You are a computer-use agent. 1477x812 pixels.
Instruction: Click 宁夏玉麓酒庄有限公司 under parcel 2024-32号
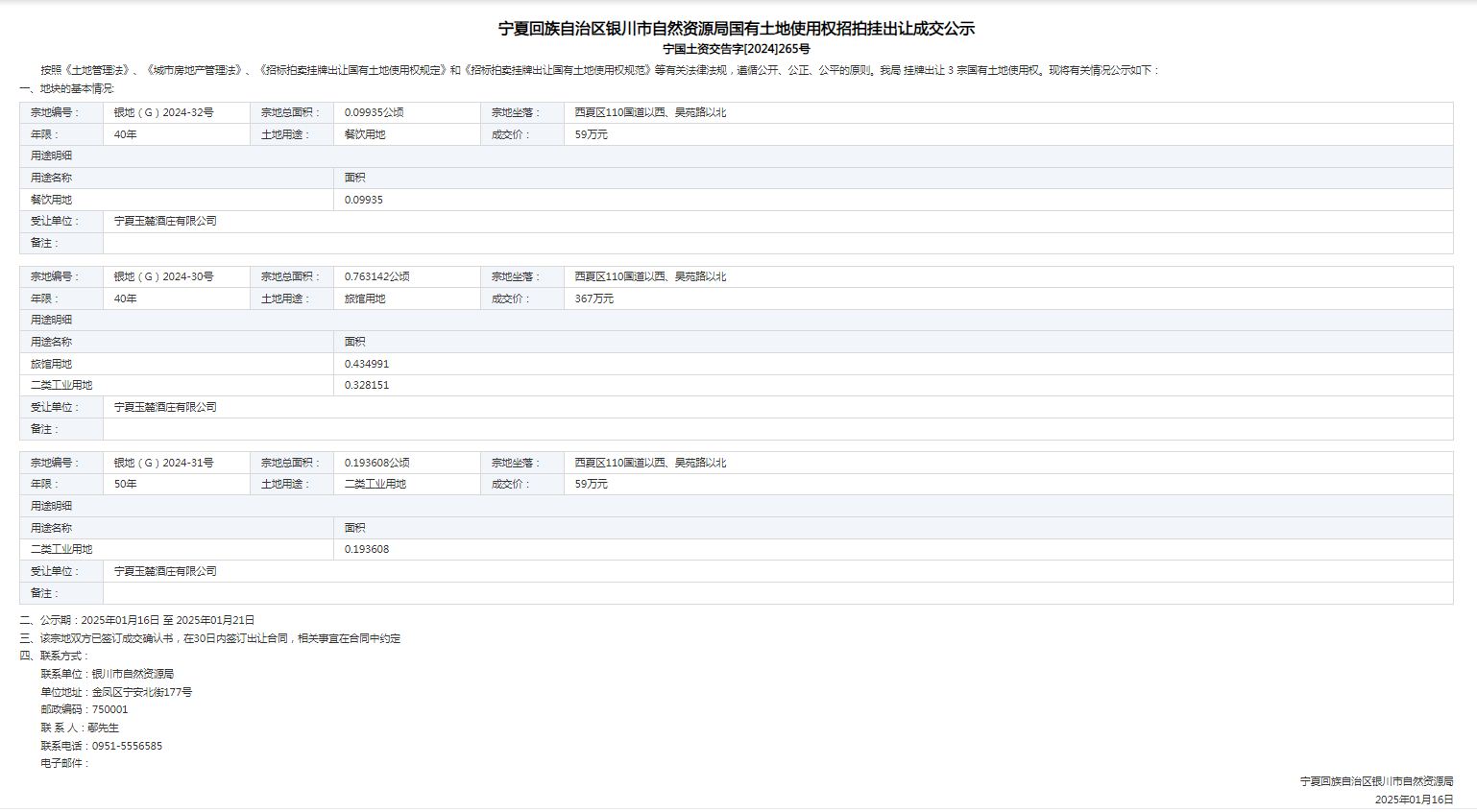coord(165,221)
